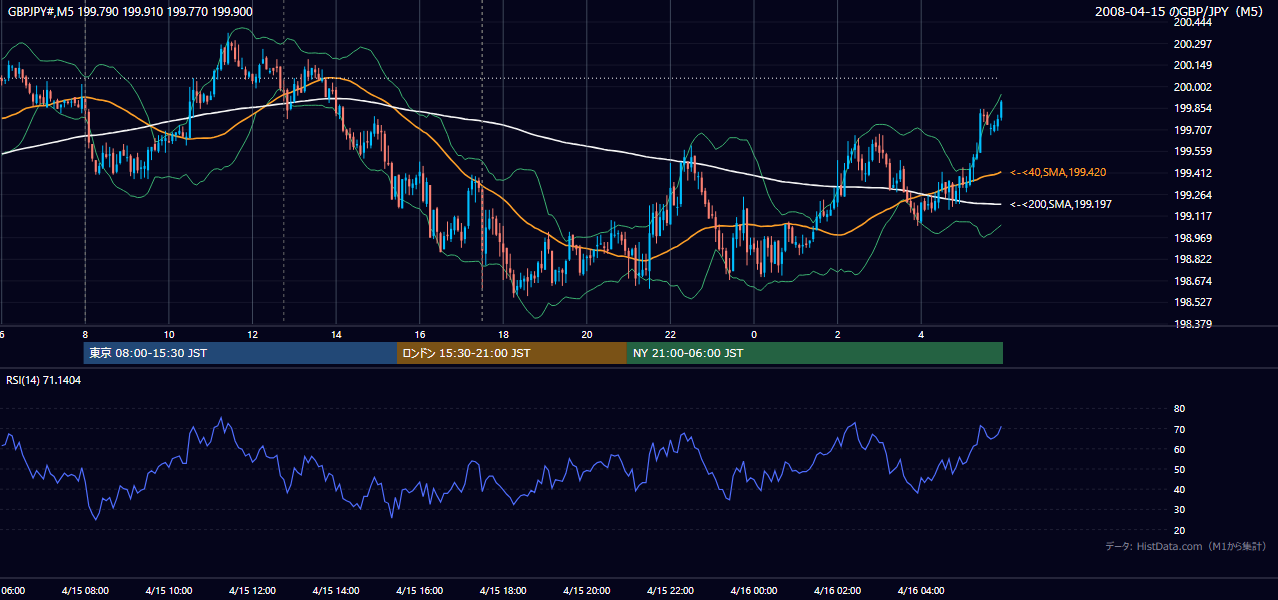
Task: Click the 4/16 04:00 bottom date label
Action: (x=921, y=590)
